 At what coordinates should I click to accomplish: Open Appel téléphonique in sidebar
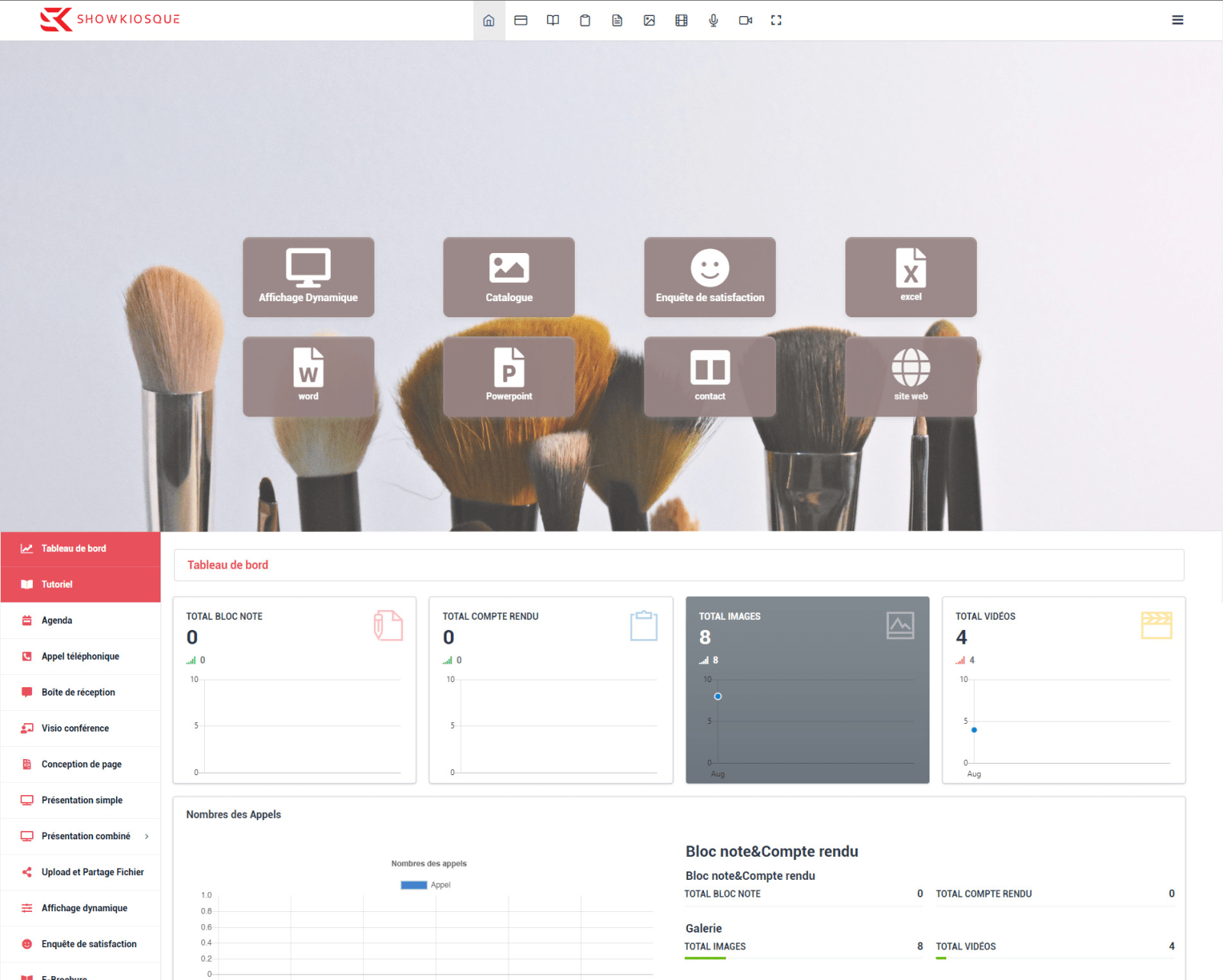click(80, 657)
